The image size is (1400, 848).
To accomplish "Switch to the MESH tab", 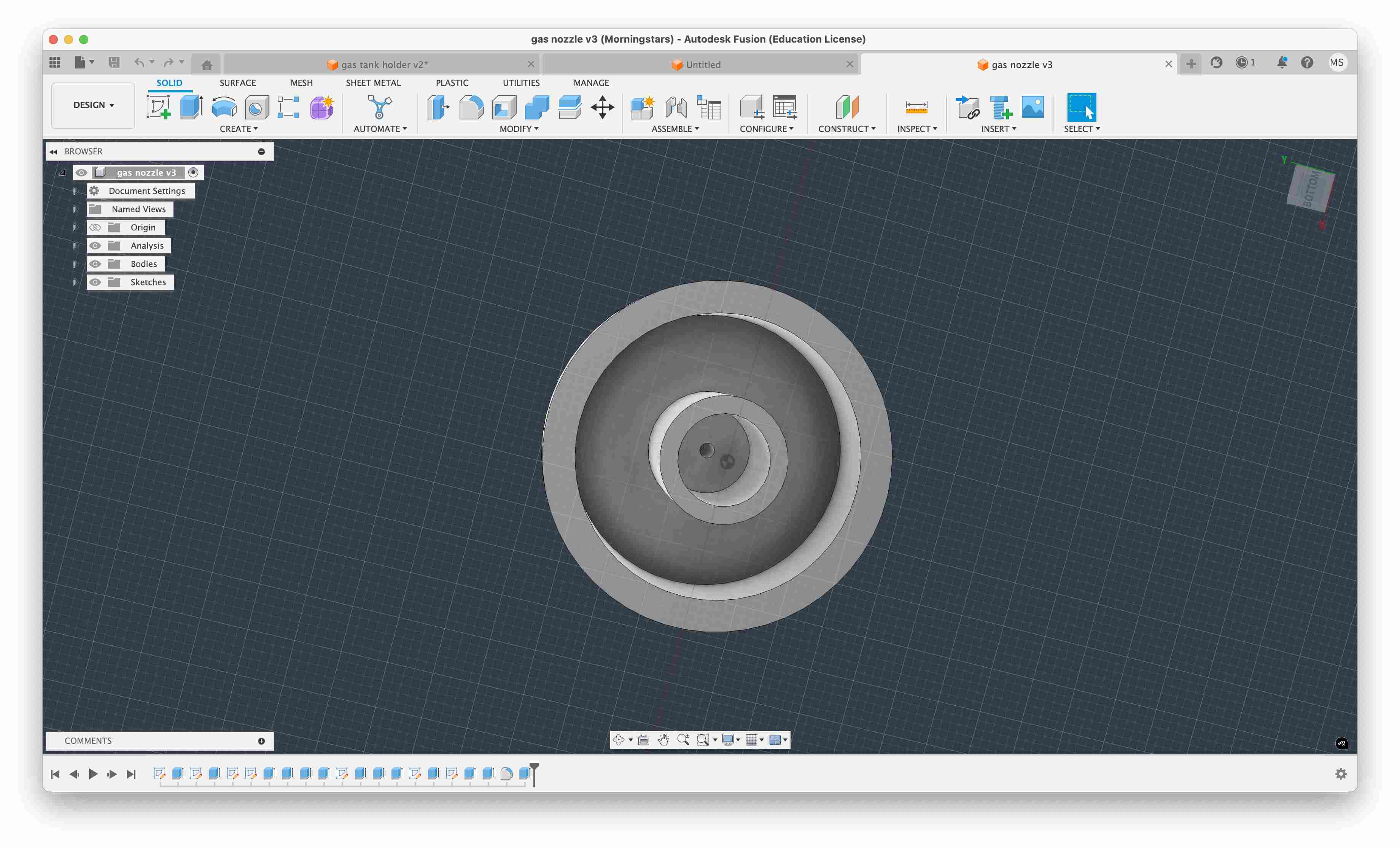I will (302, 83).
